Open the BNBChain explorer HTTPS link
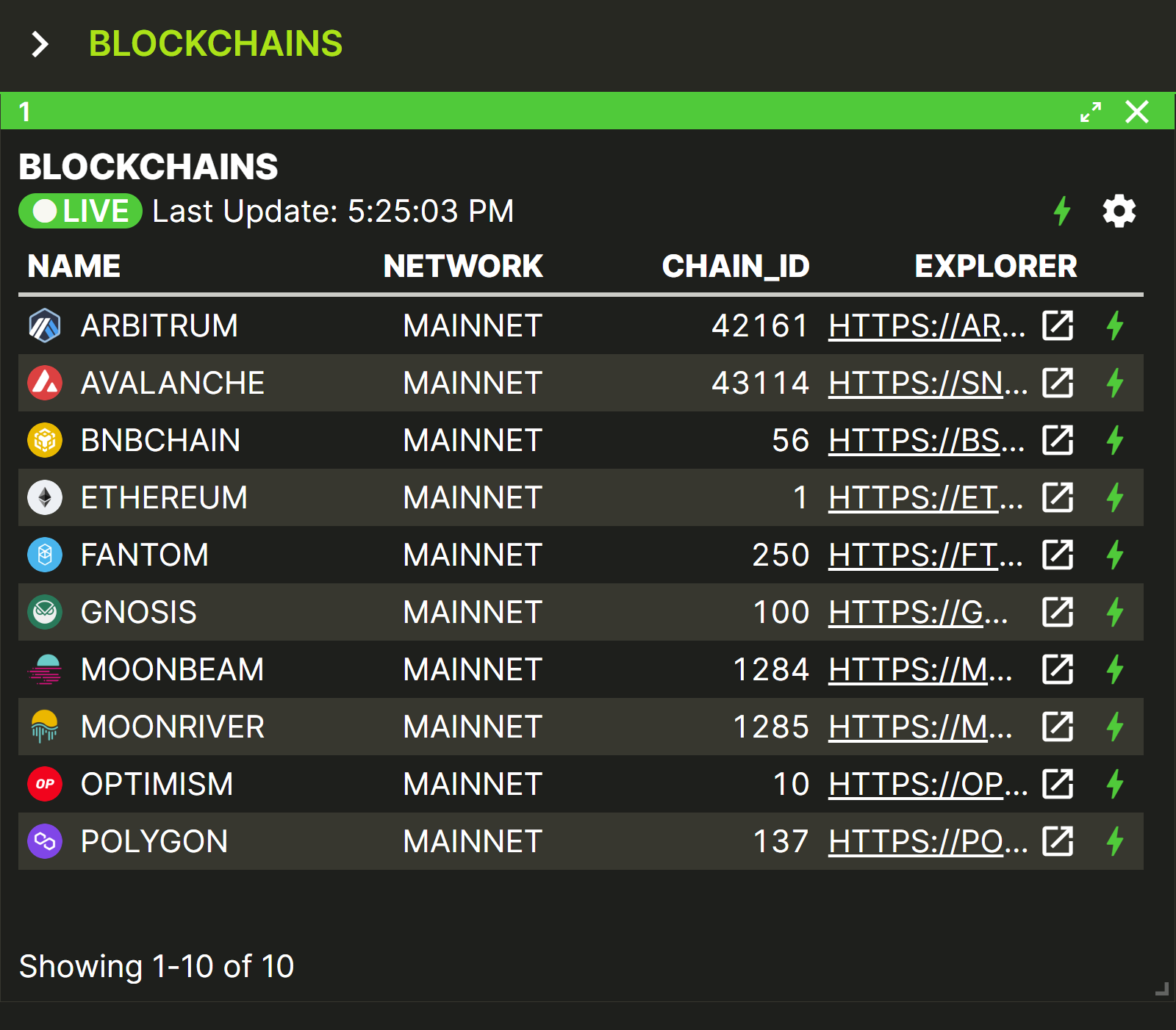The image size is (1176, 1030). (926, 440)
